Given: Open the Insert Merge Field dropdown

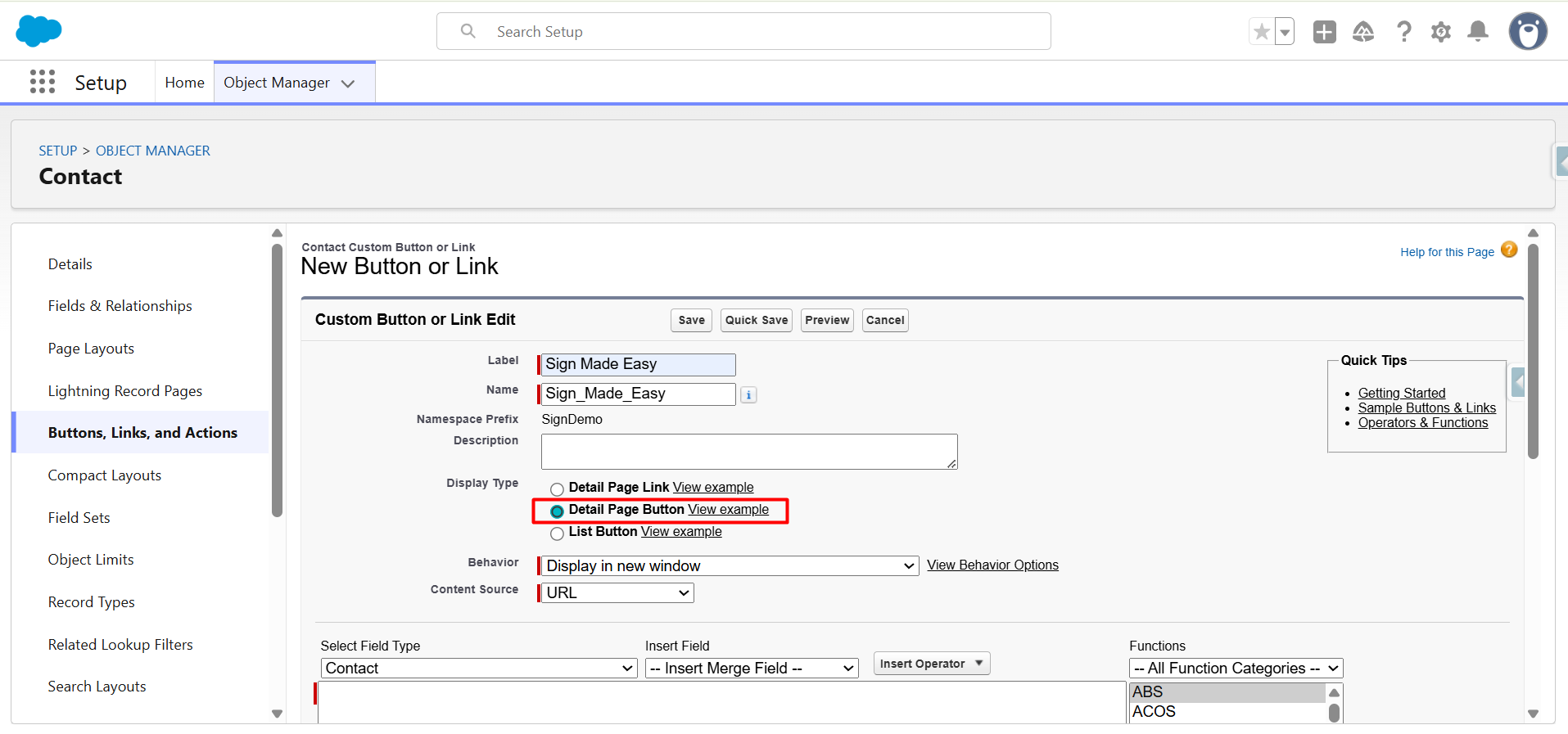Looking at the screenshot, I should [x=751, y=669].
